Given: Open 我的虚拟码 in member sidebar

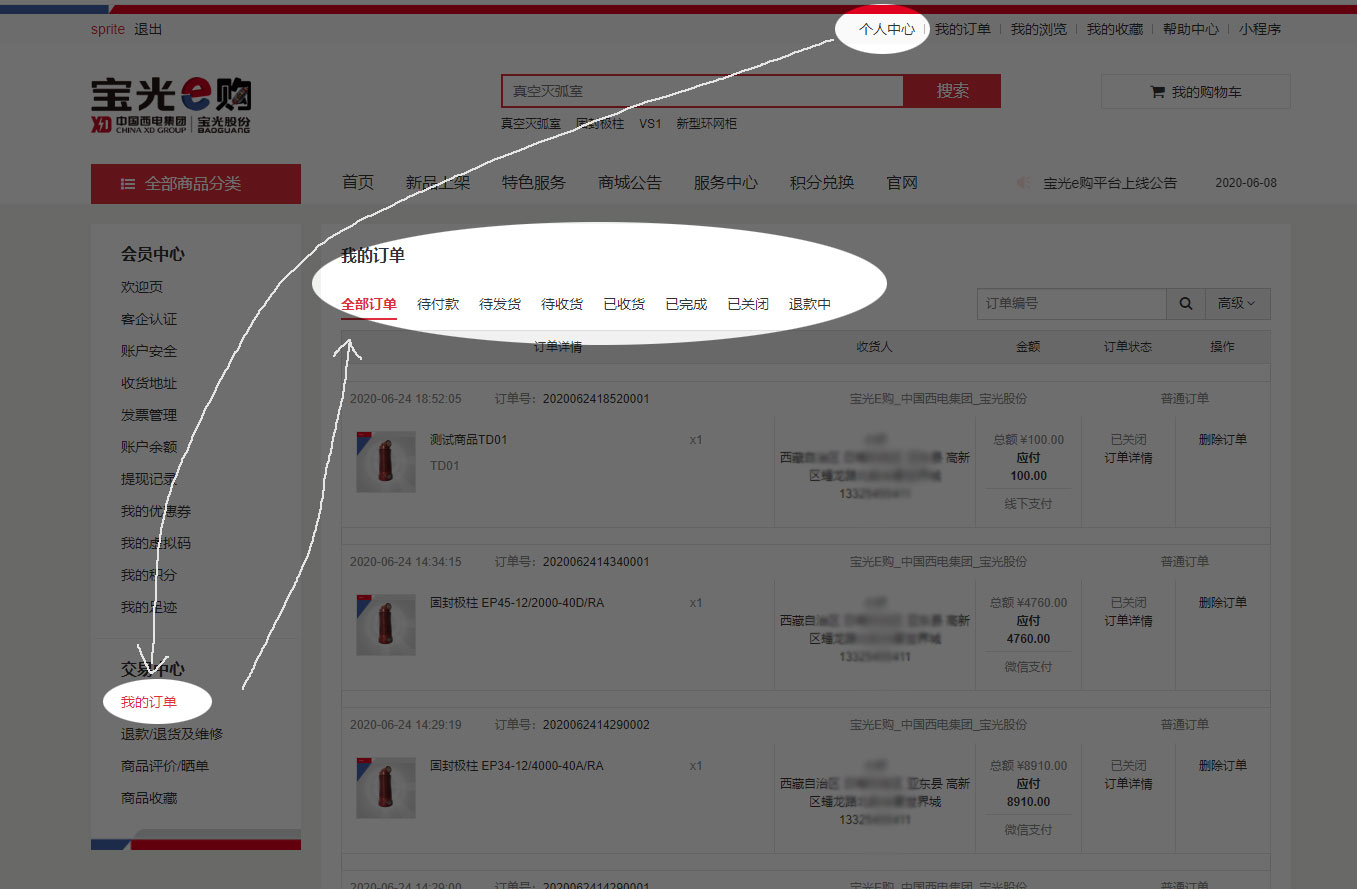Looking at the screenshot, I should [156, 543].
